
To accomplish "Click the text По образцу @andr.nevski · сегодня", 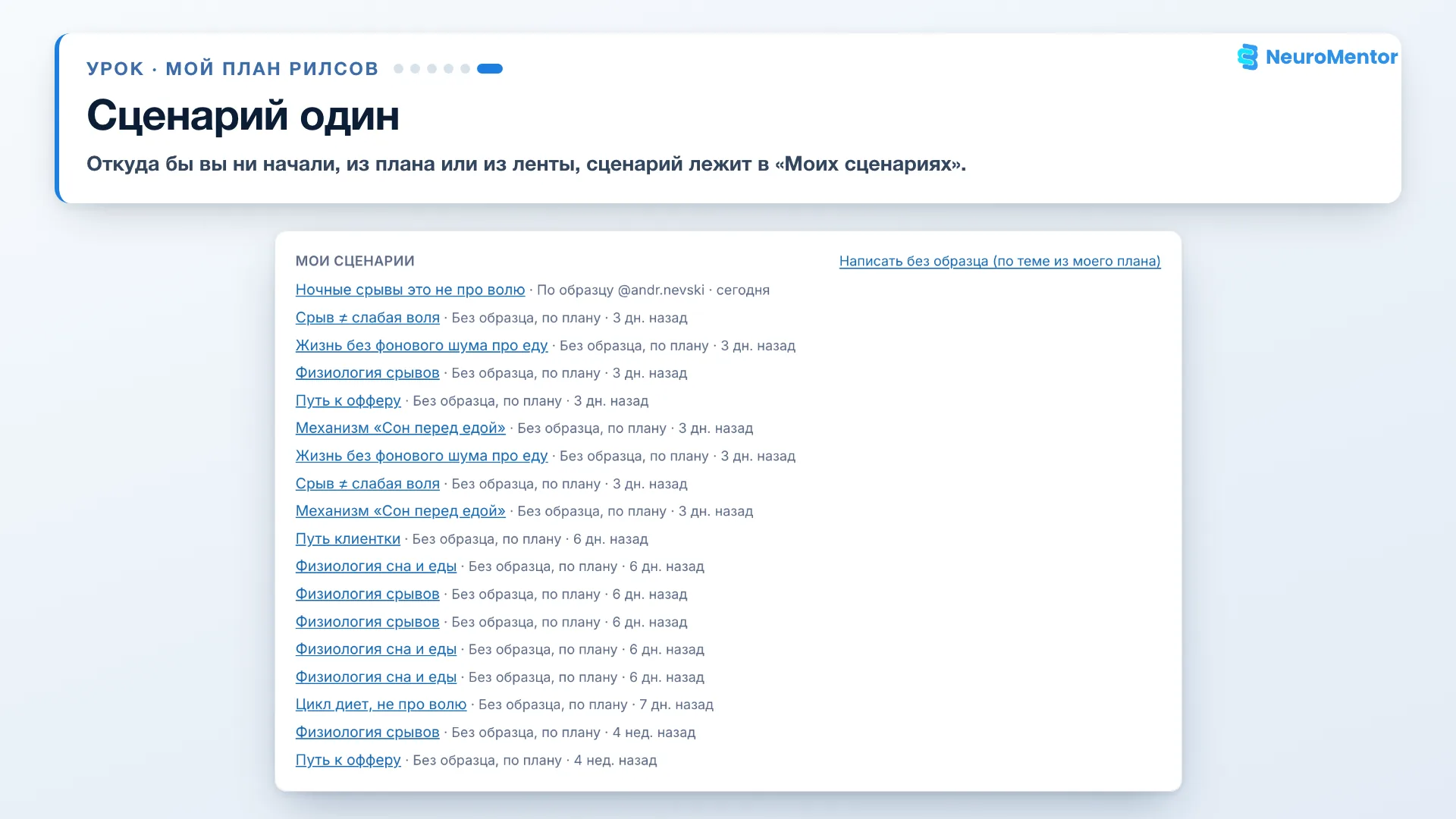I will pos(653,290).
